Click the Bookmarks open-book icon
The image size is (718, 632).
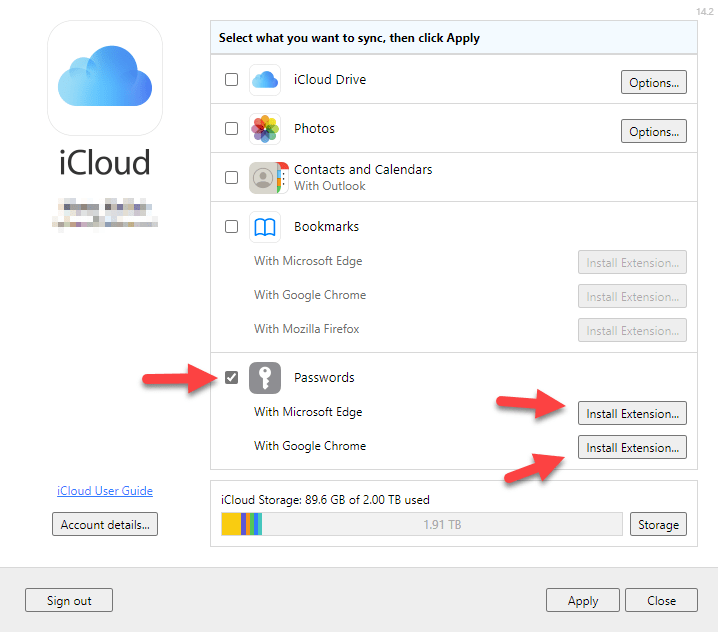coord(265,227)
